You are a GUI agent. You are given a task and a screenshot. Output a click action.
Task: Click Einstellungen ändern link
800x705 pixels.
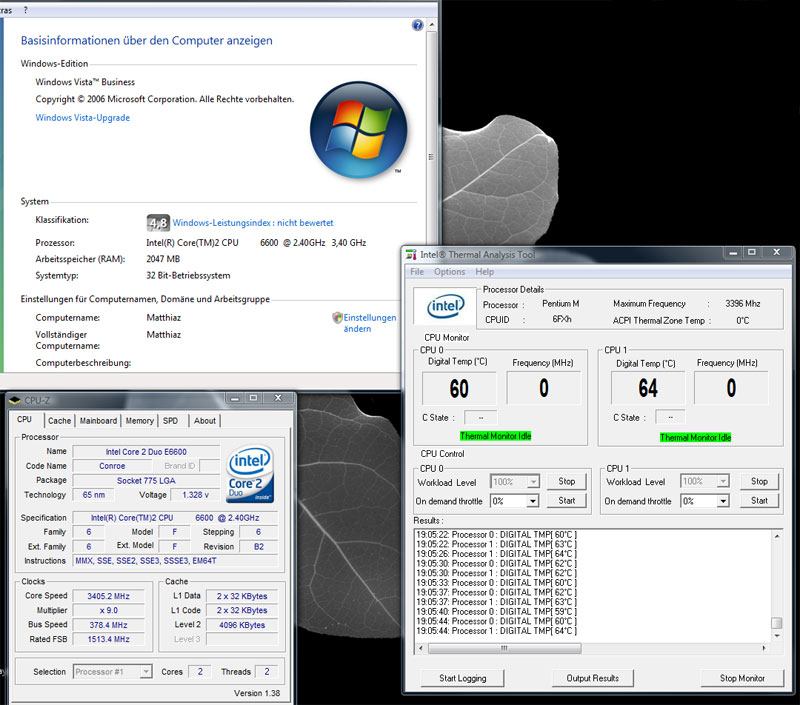point(370,323)
